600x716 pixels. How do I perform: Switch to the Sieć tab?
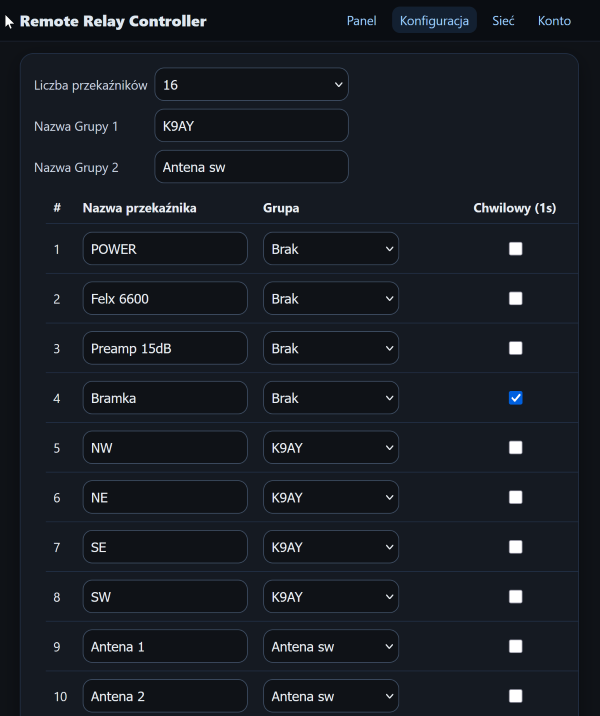pyautogui.click(x=503, y=21)
